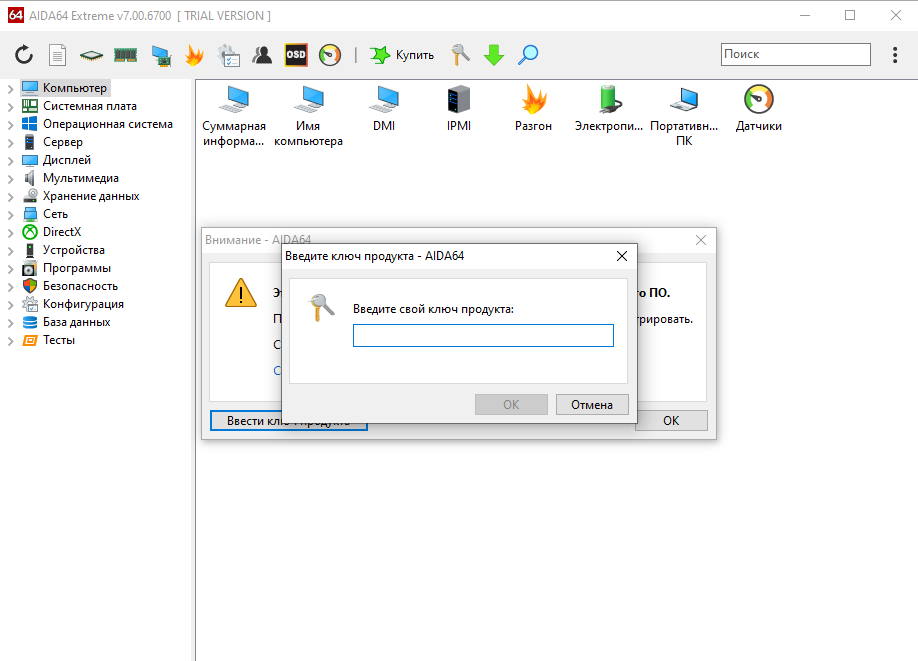The height and width of the screenshot is (661, 918).
Task: Open the network audit monitor icon
Action: (160, 55)
